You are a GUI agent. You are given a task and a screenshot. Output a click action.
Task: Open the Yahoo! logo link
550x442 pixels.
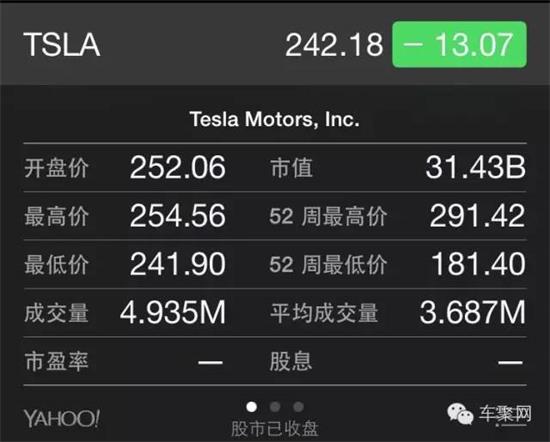tap(62, 418)
